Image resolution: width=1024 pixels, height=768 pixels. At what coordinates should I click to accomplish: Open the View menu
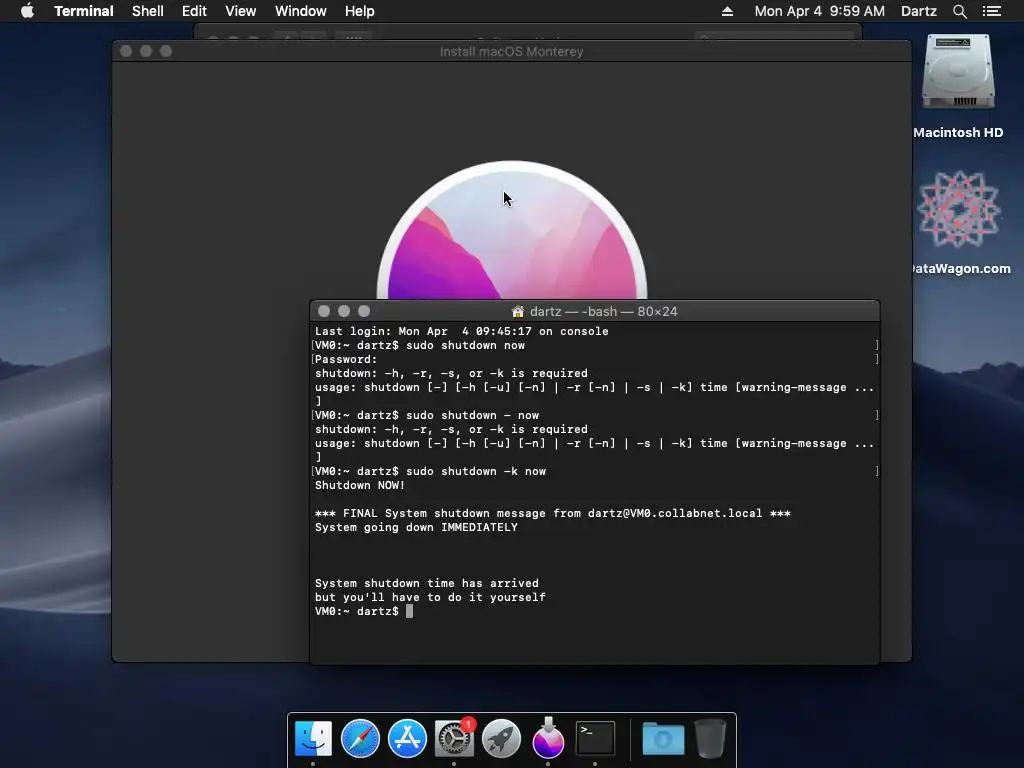coord(240,11)
